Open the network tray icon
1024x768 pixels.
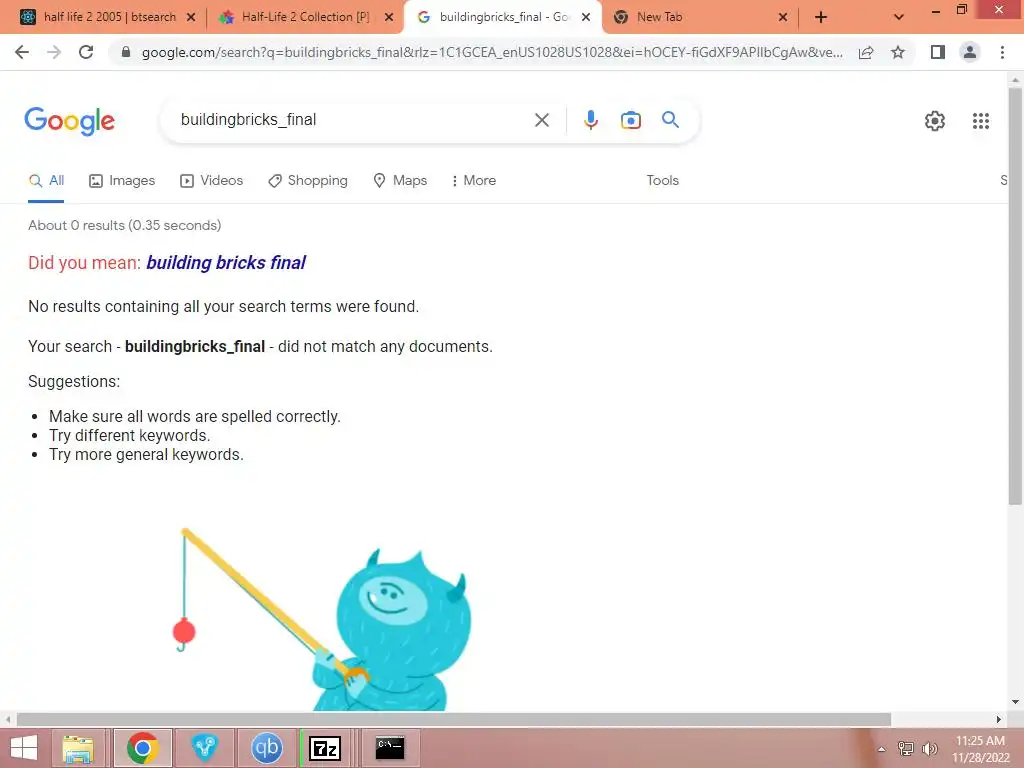906,749
